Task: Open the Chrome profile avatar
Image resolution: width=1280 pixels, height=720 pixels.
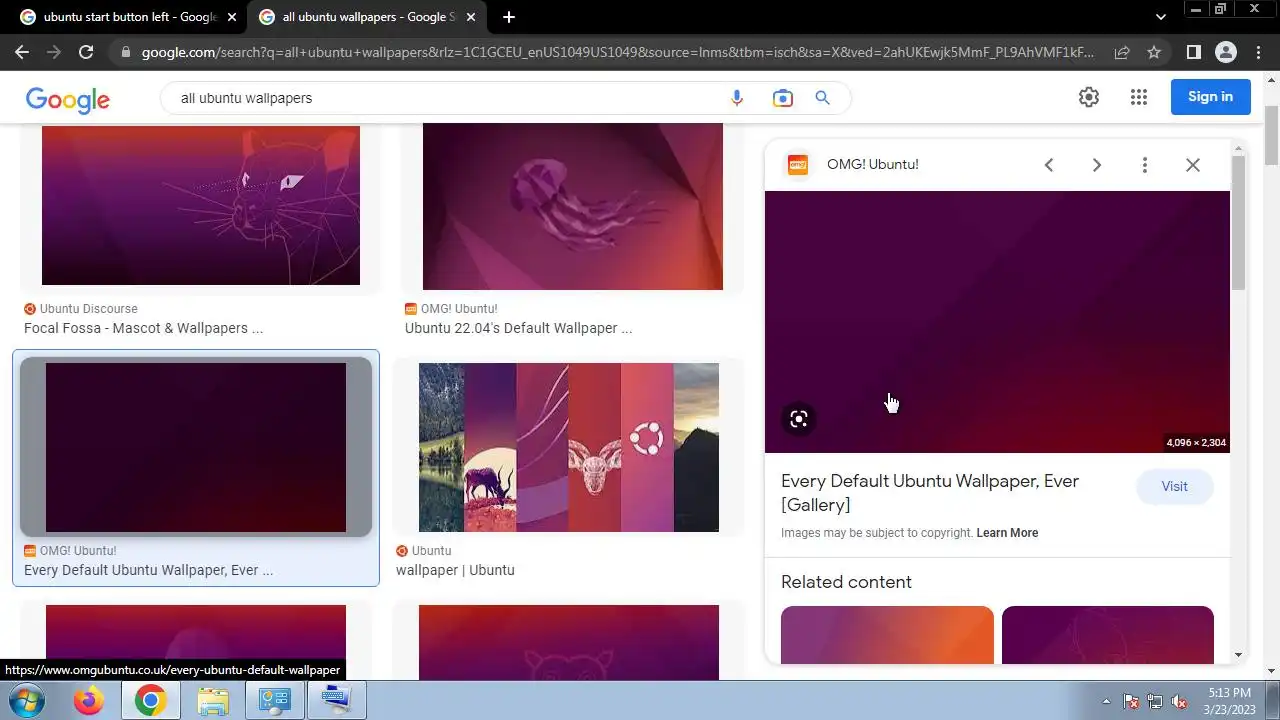Action: [x=1226, y=52]
